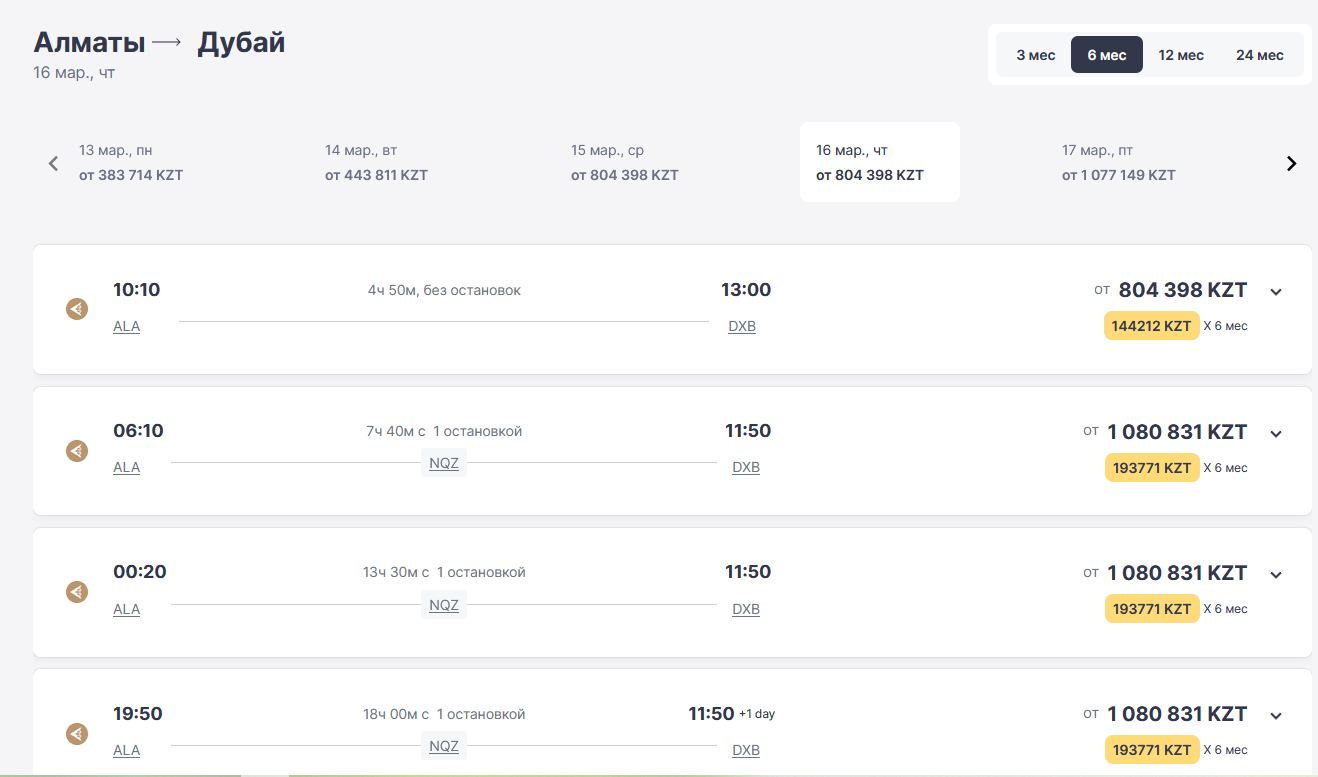
Task: Expand the 06:10 flight details
Action: pos(1275,434)
